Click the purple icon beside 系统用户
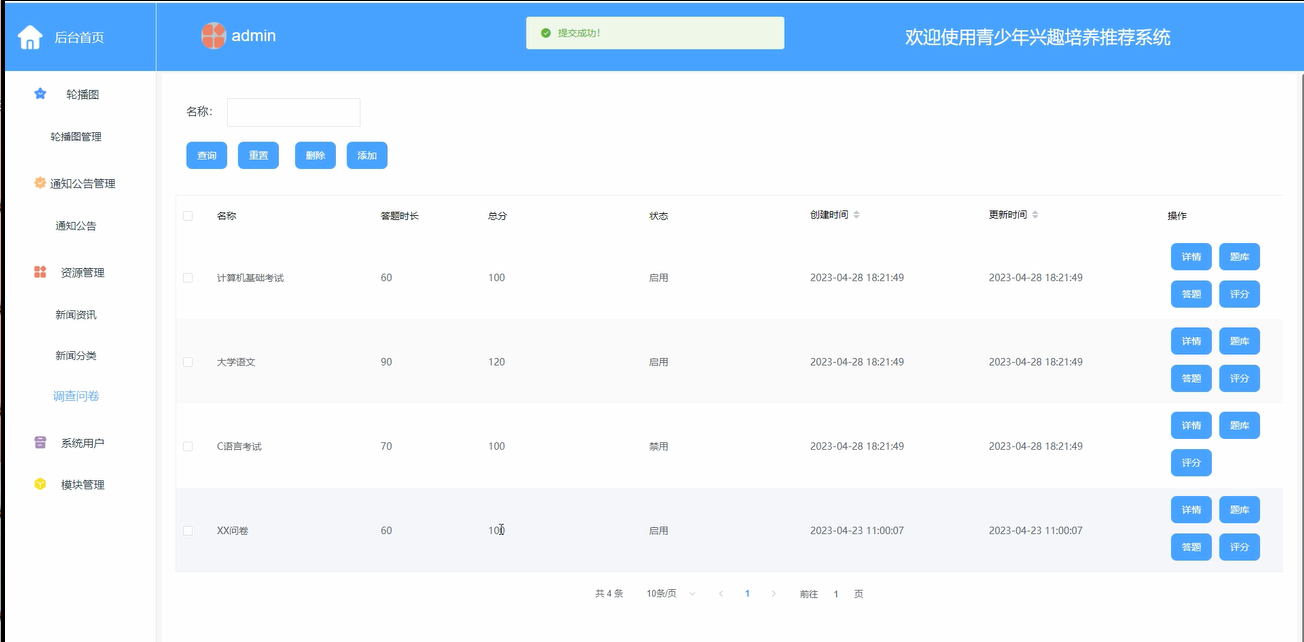The image size is (1304, 642). pos(40,443)
